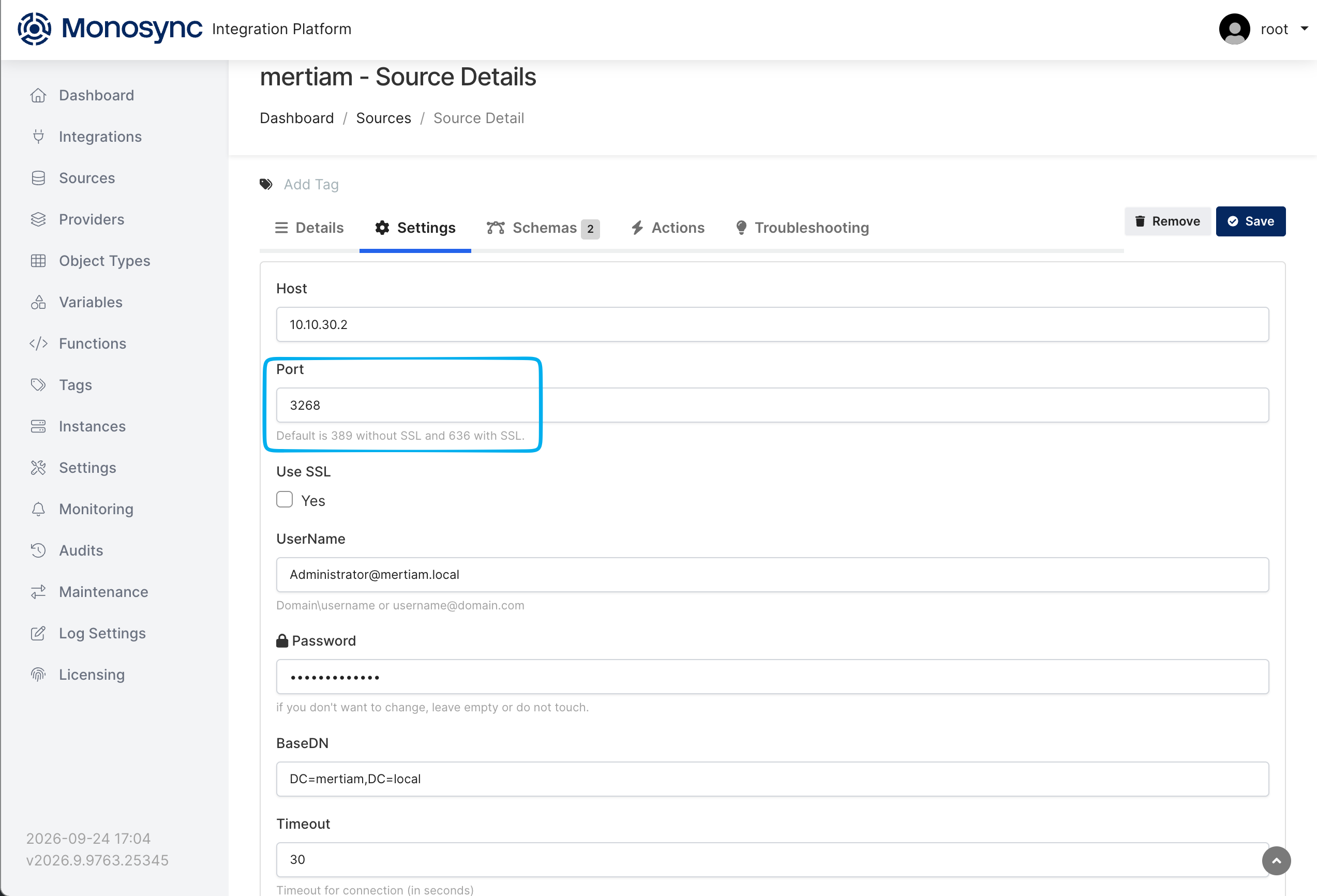Click into the Port input field
The height and width of the screenshot is (896, 1317).
[x=772, y=405]
